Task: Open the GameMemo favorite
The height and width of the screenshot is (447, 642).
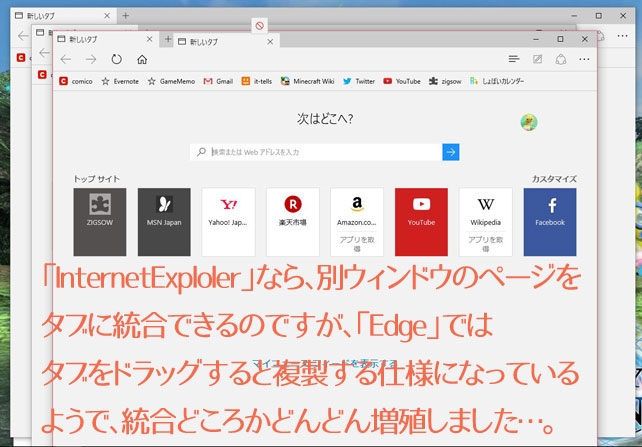Action: click(171, 81)
